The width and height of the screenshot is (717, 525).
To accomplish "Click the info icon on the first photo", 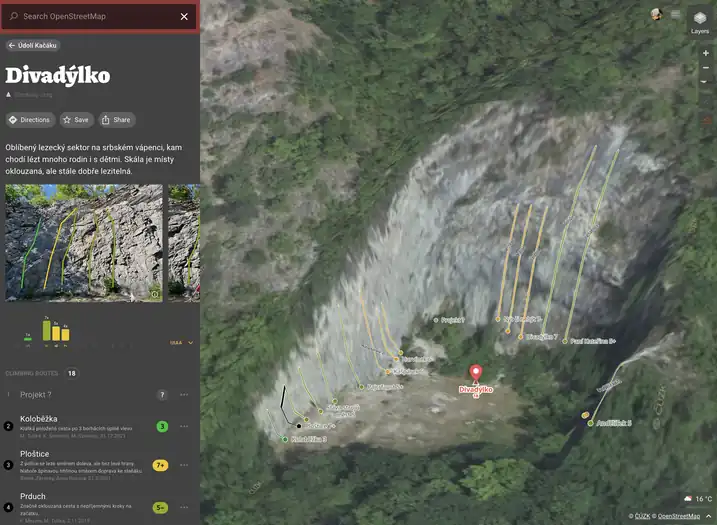I will coord(155,294).
